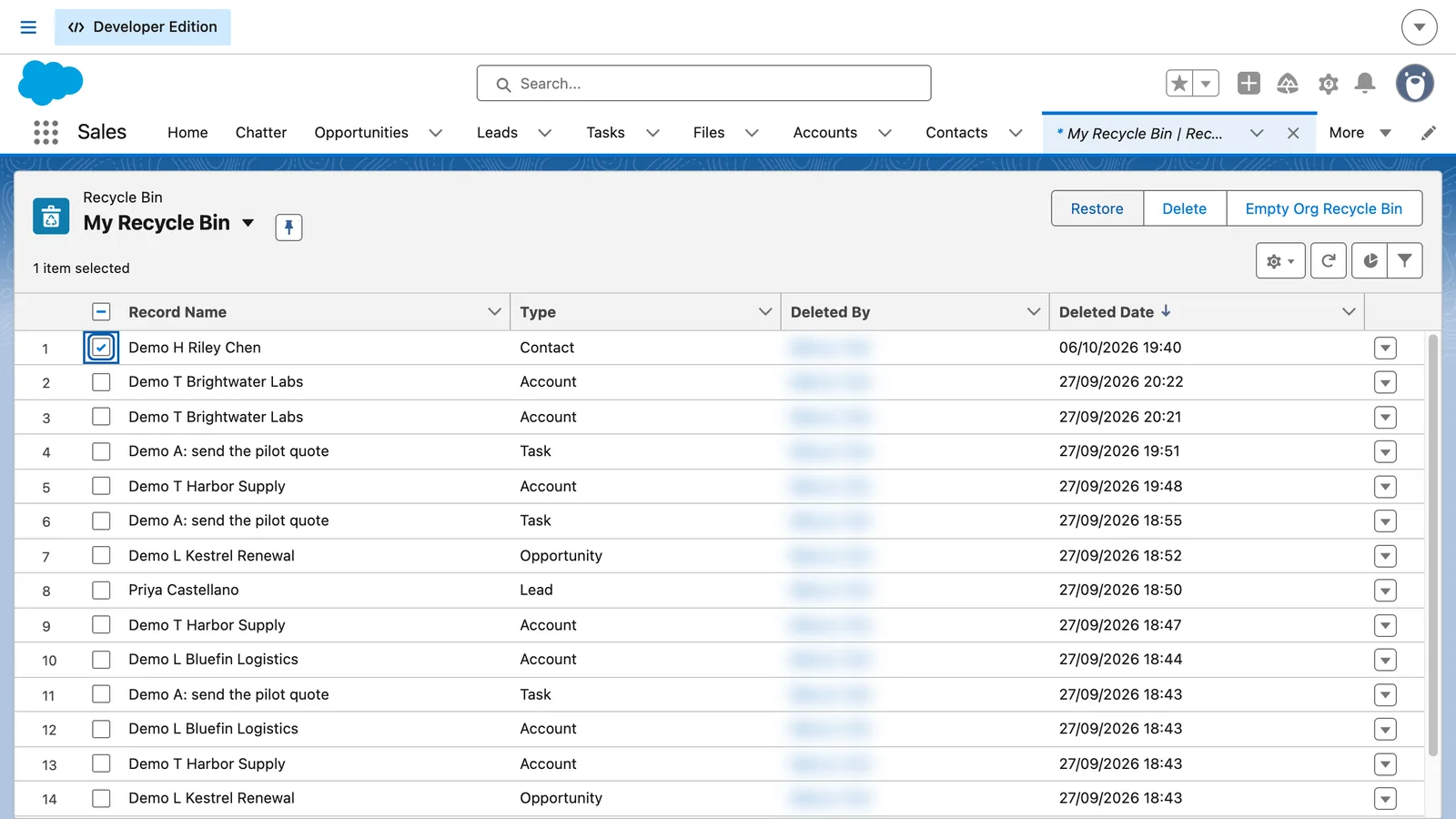This screenshot has width=1456, height=819.
Task: Open the Setup gear icon
Action: [1328, 84]
